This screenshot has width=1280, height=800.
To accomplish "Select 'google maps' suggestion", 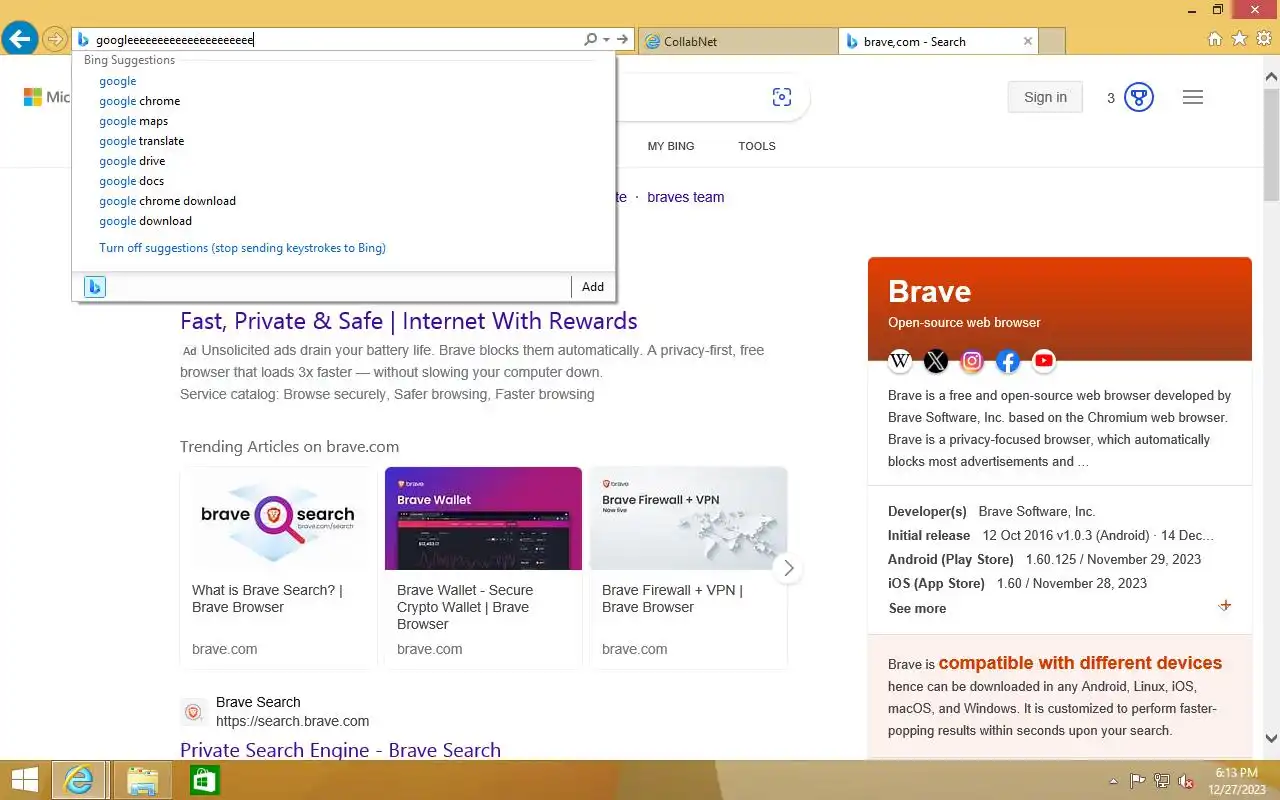I will (134, 121).
